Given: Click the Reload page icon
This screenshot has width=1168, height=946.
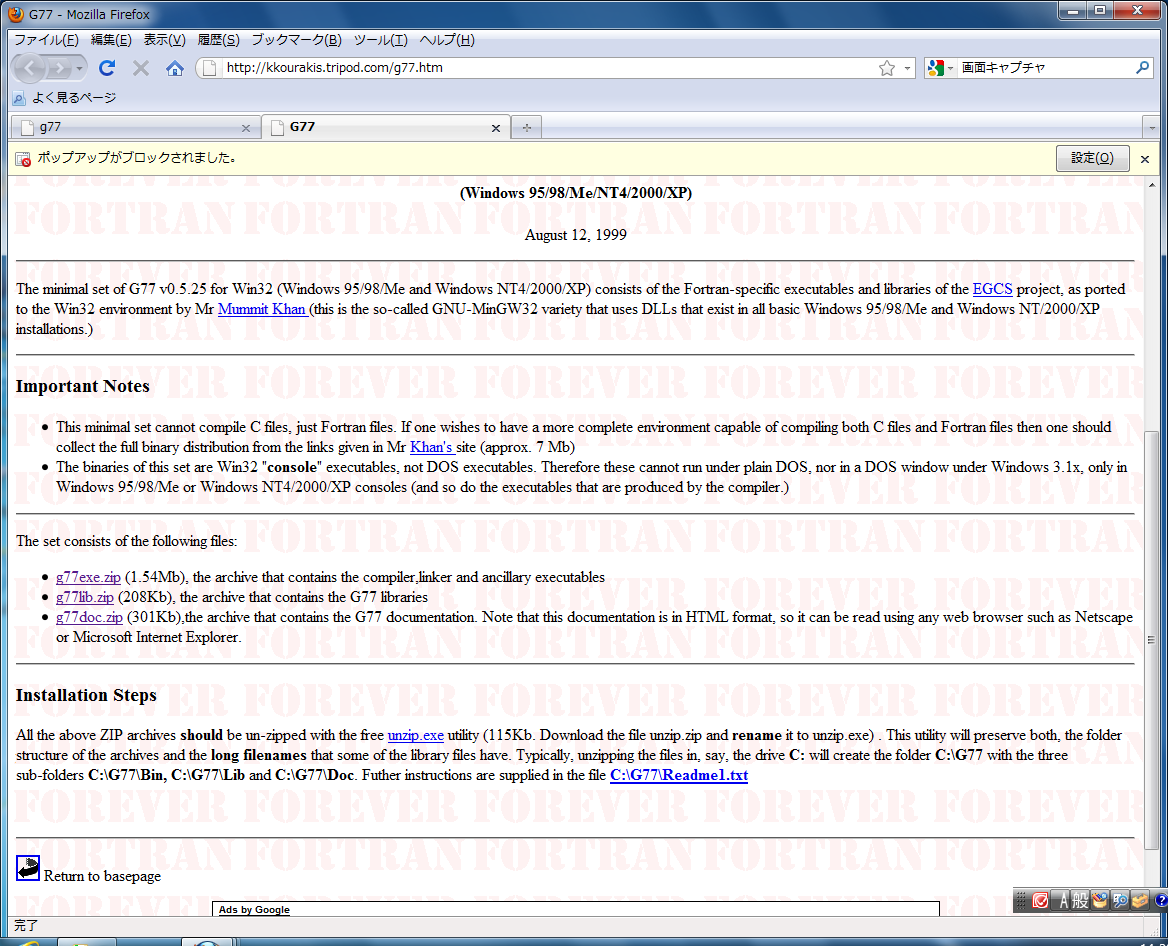Looking at the screenshot, I should coord(107,68).
